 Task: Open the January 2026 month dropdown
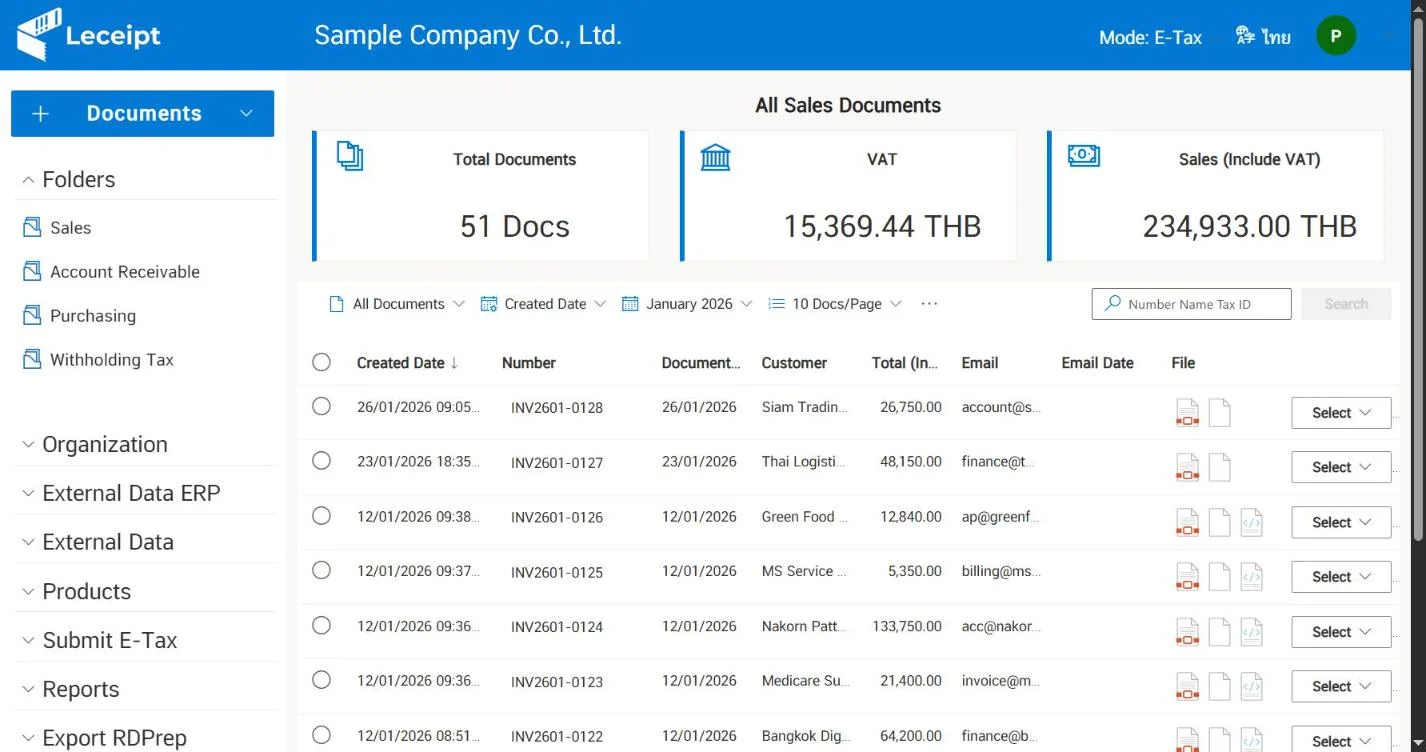pos(687,304)
